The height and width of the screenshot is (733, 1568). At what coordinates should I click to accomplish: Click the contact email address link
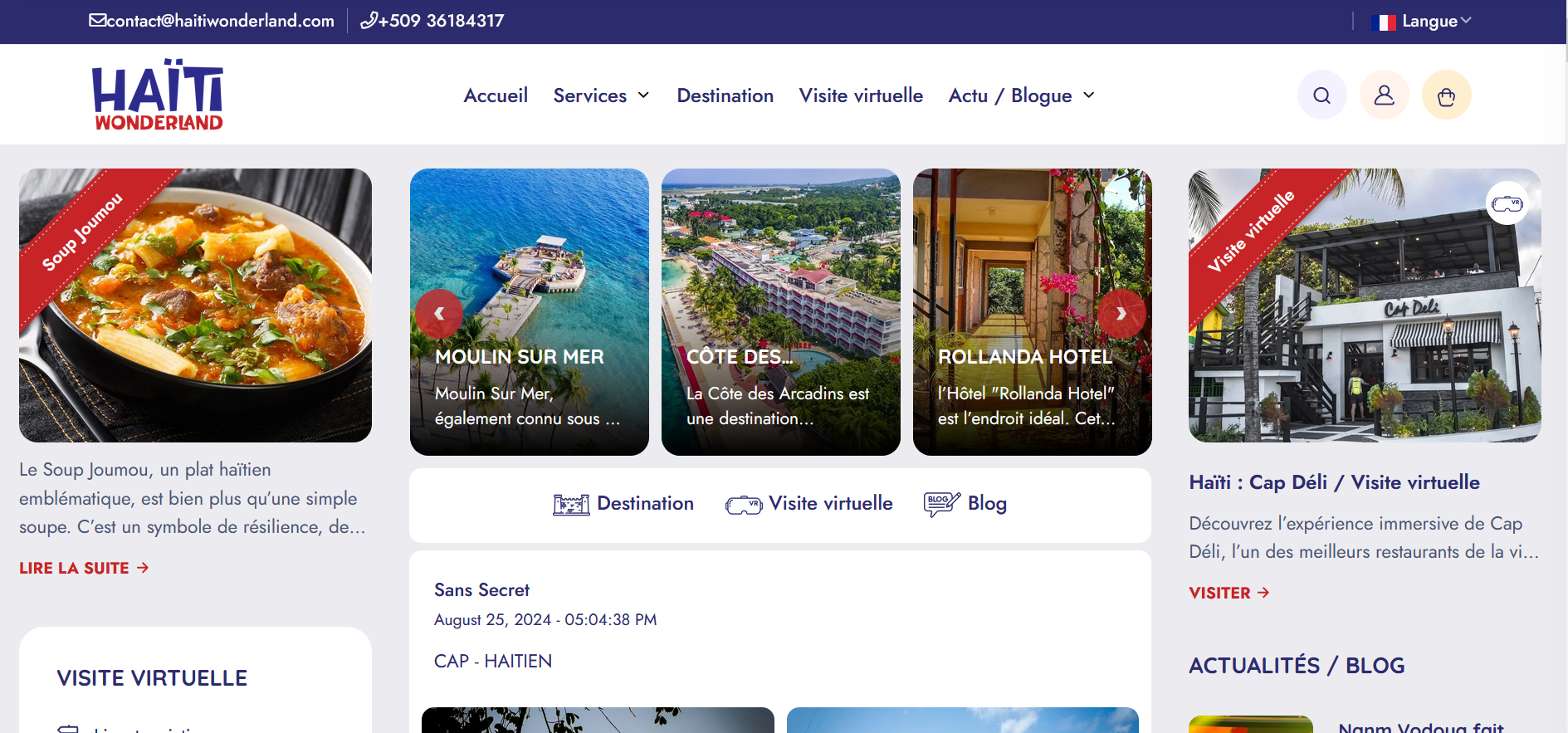(212, 21)
